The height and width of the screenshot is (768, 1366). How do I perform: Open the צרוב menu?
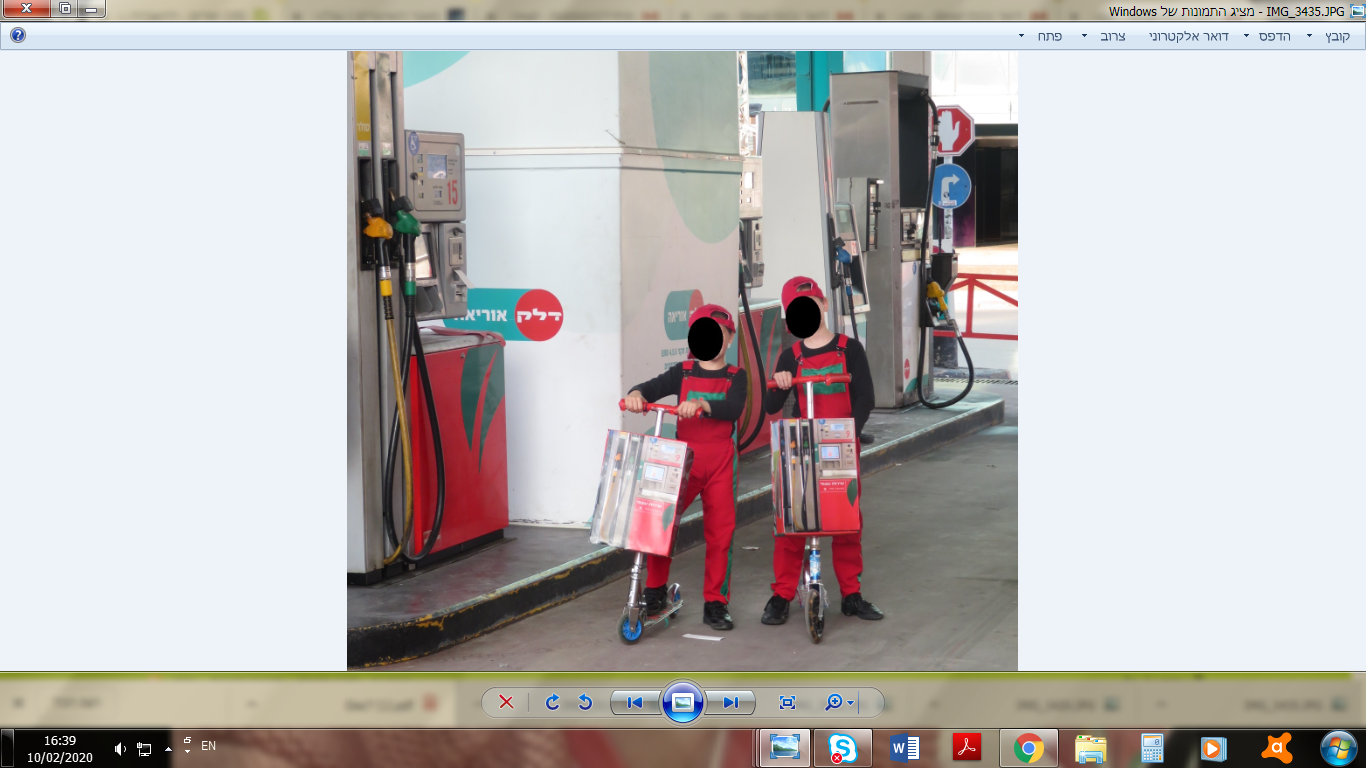[1112, 36]
